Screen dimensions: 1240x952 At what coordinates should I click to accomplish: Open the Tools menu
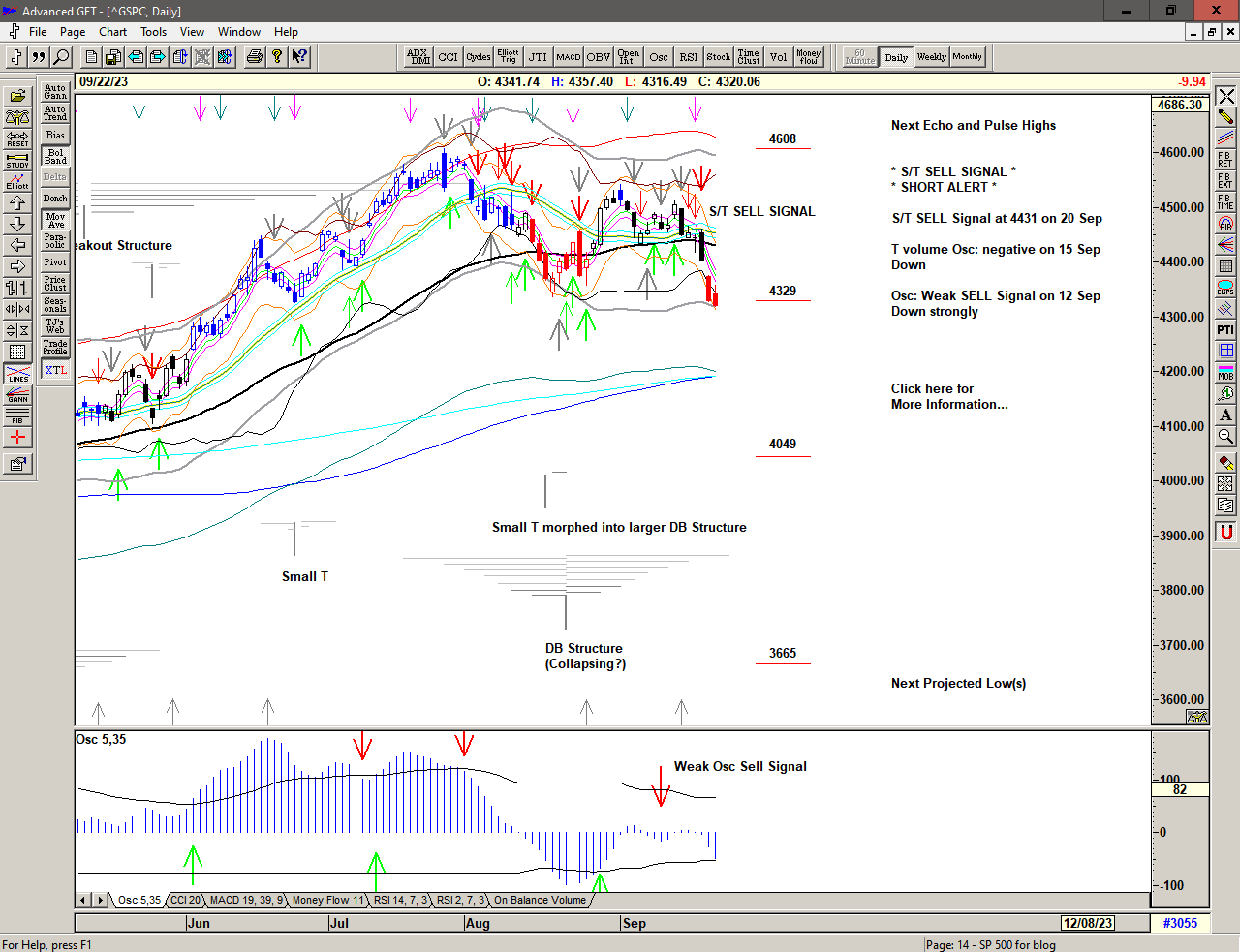click(153, 32)
